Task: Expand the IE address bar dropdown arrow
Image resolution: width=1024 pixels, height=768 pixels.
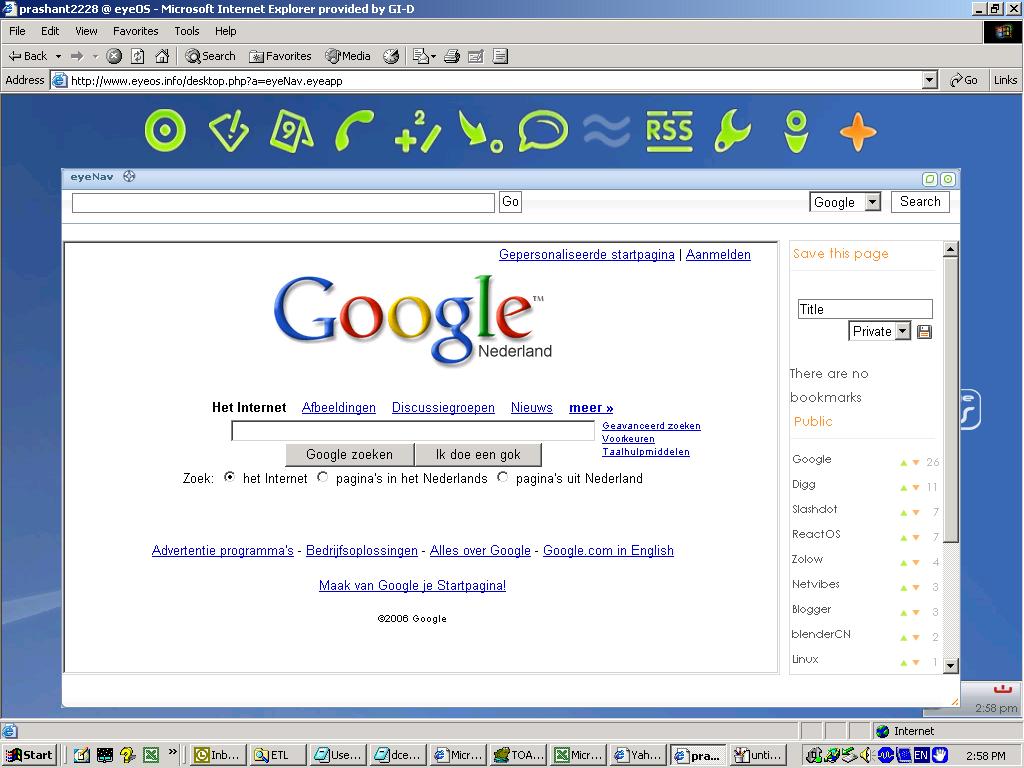Action: [x=930, y=80]
